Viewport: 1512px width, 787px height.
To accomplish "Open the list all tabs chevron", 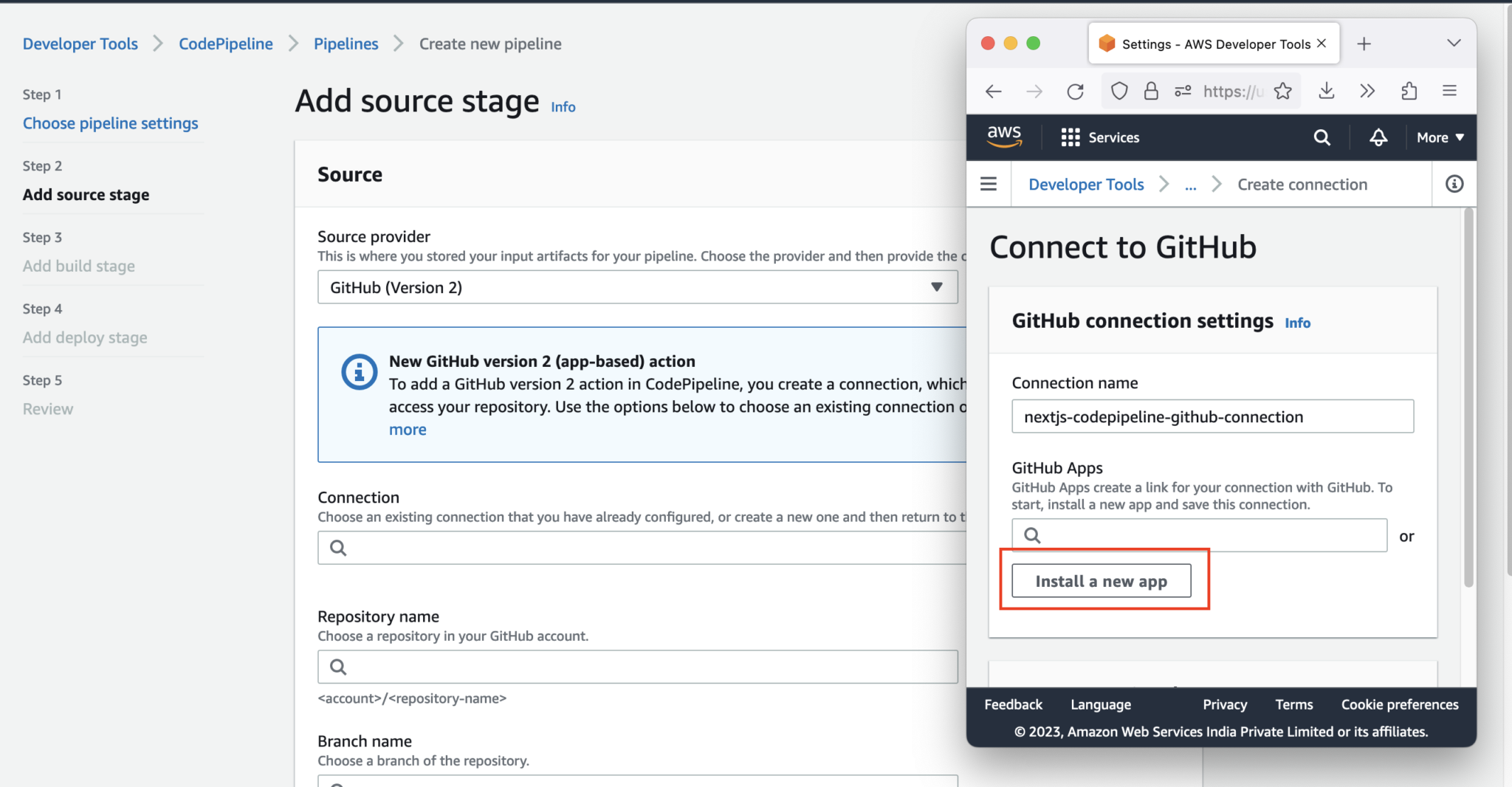I will tap(1453, 44).
